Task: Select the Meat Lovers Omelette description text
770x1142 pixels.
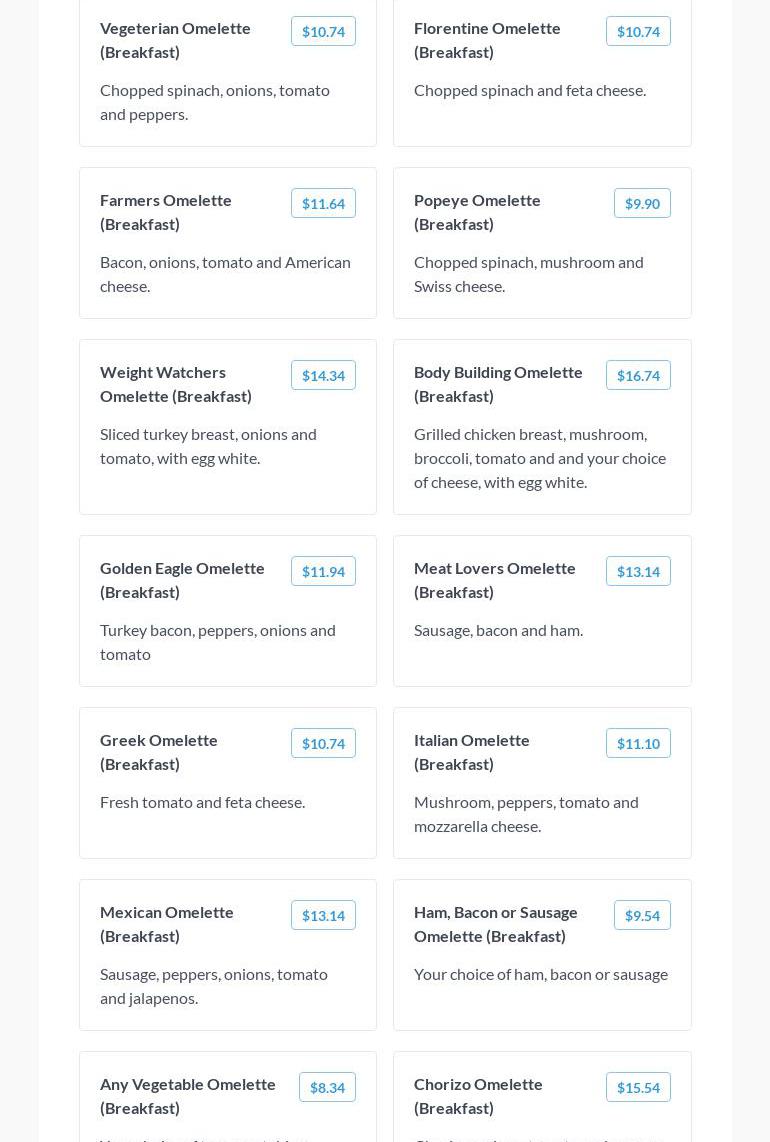Action: point(498,630)
